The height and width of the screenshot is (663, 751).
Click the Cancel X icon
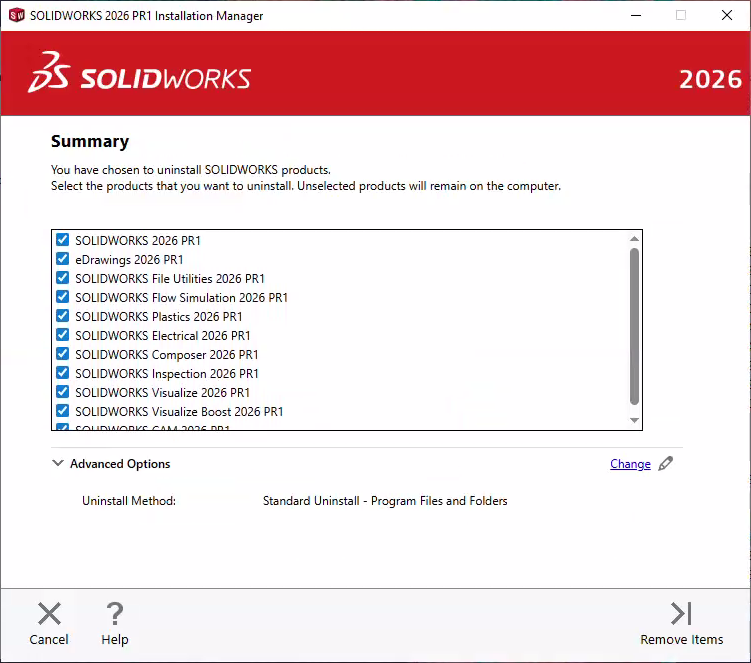(x=49, y=613)
